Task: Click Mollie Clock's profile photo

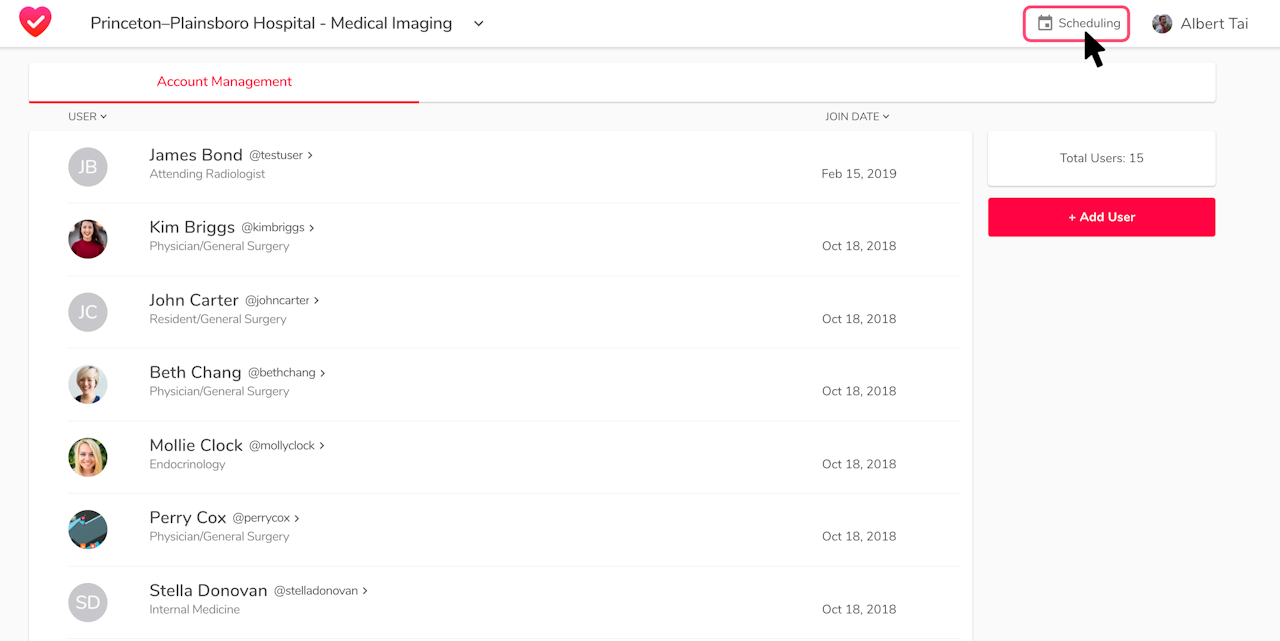Action: click(88, 457)
